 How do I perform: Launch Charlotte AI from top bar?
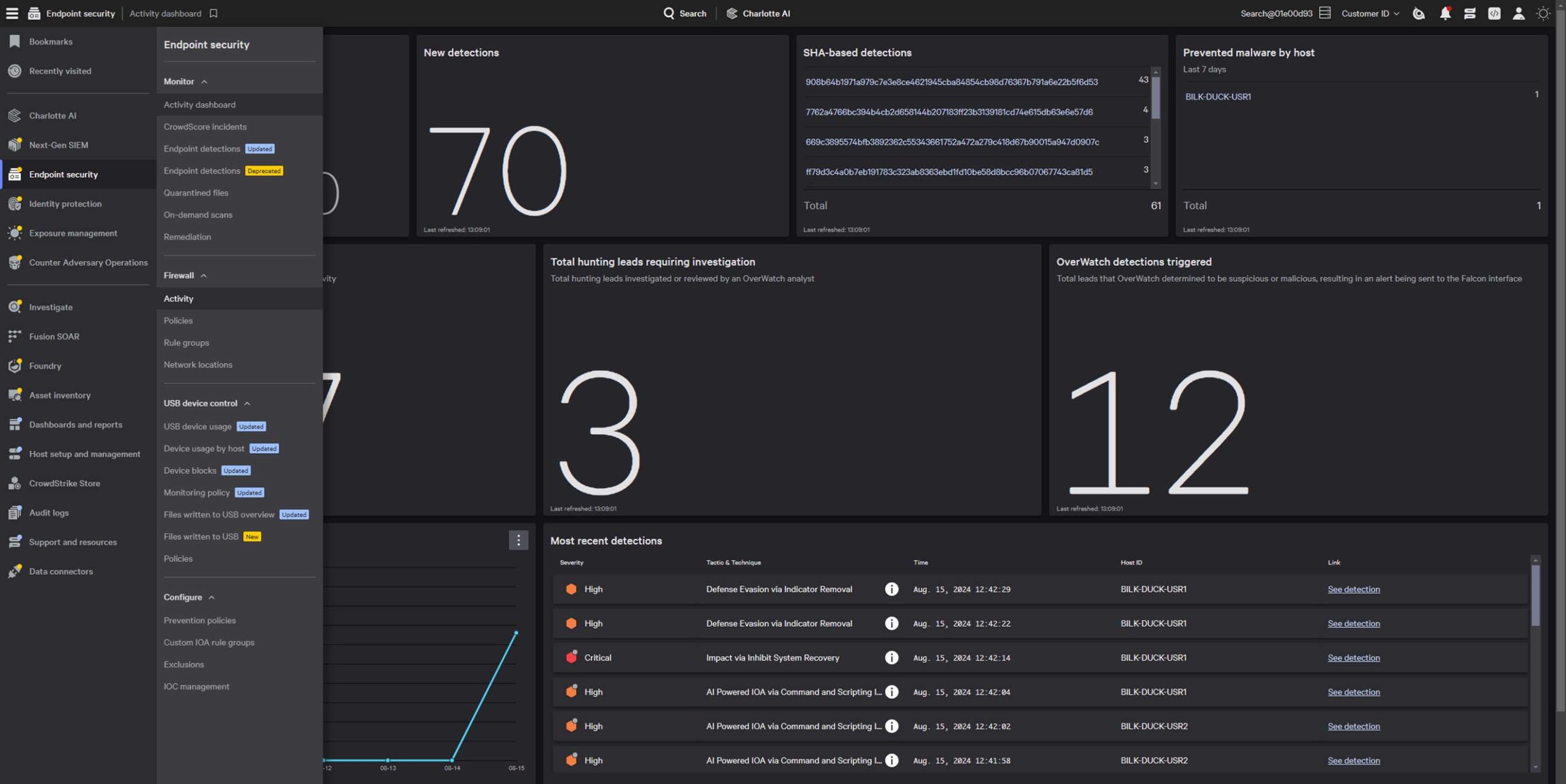758,13
